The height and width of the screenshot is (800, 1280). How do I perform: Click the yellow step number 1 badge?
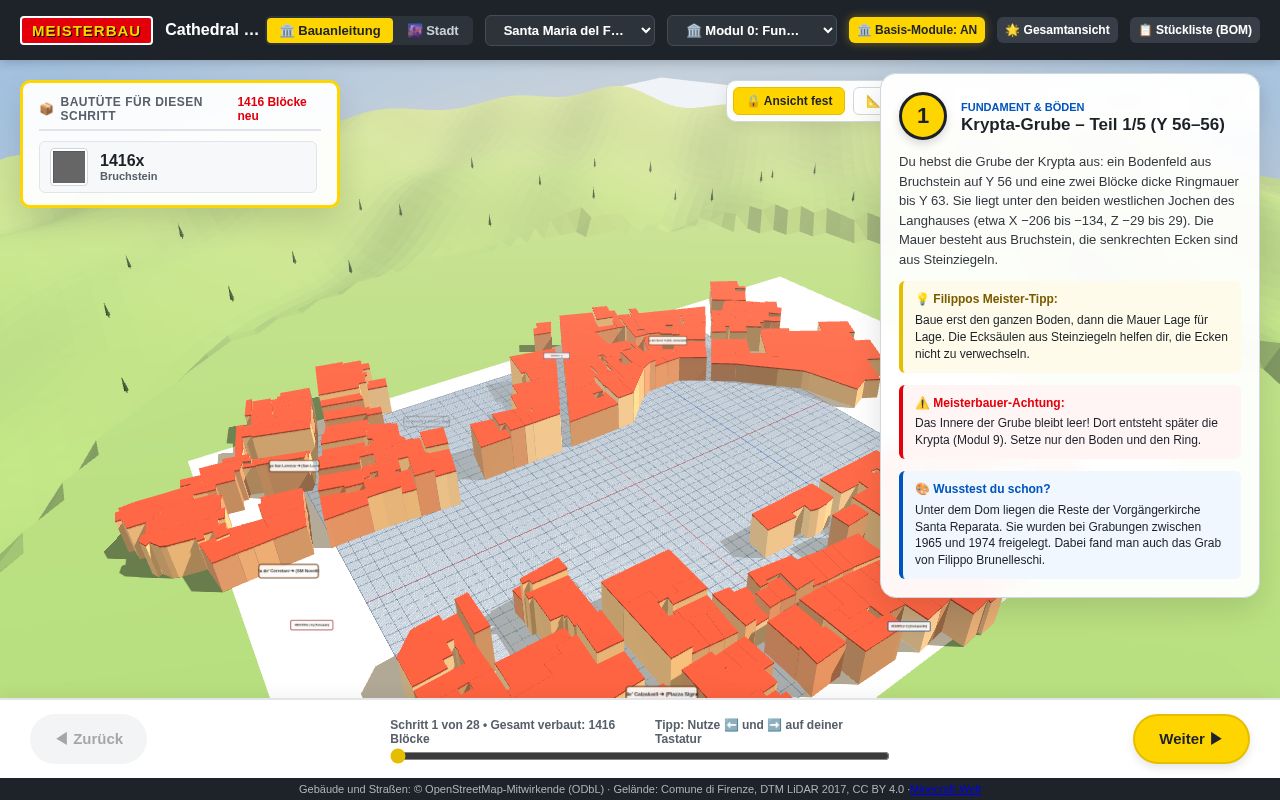pyautogui.click(x=923, y=116)
